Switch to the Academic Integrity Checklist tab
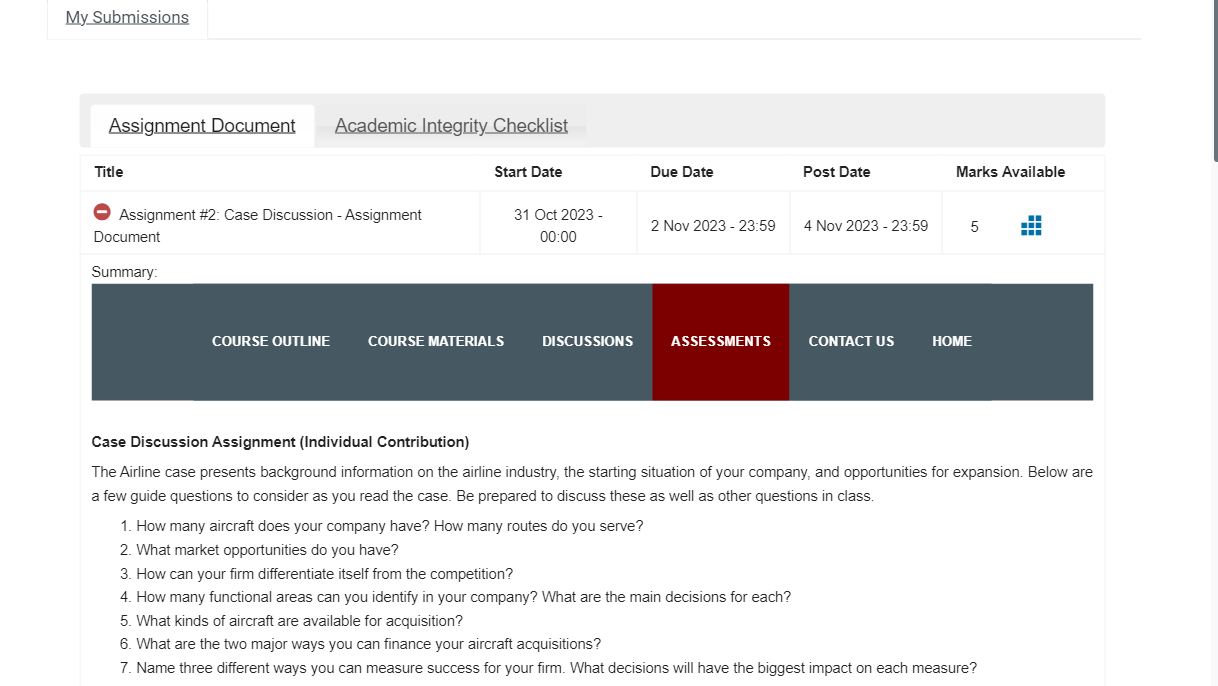The image size is (1218, 686). (451, 125)
